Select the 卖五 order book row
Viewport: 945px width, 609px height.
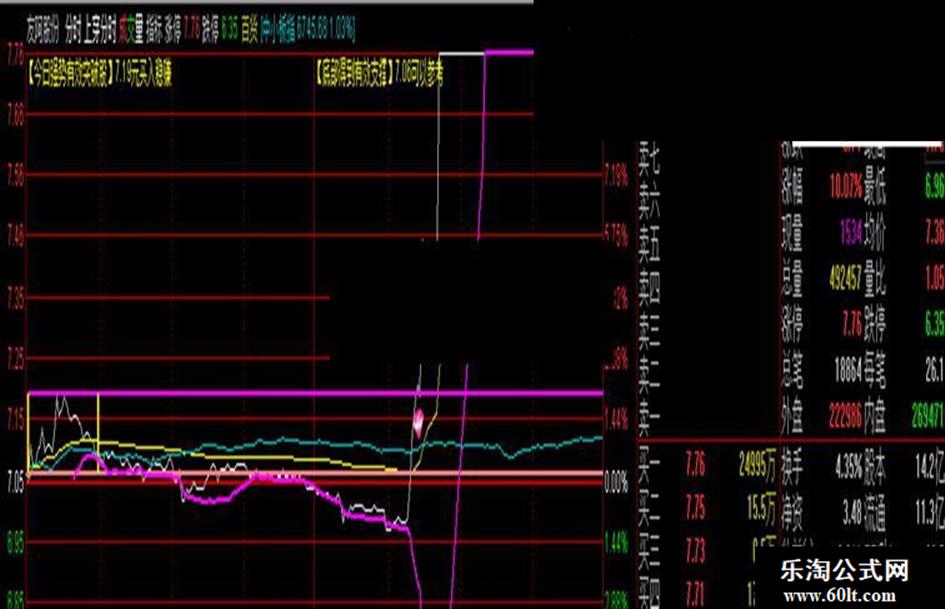(649, 244)
